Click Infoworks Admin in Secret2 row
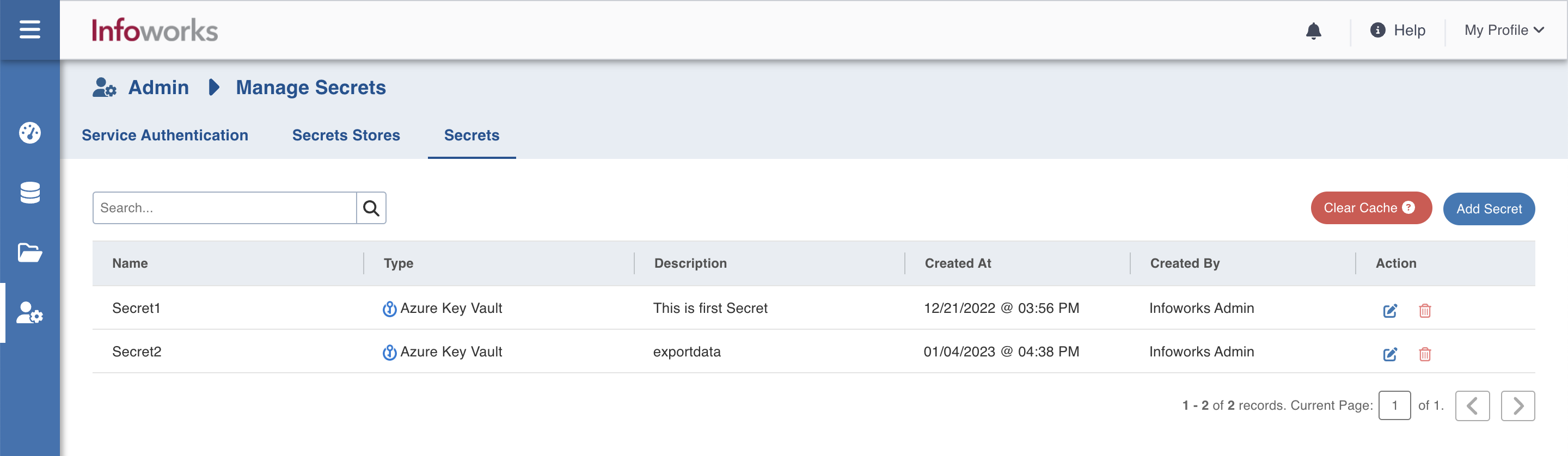 (1202, 352)
